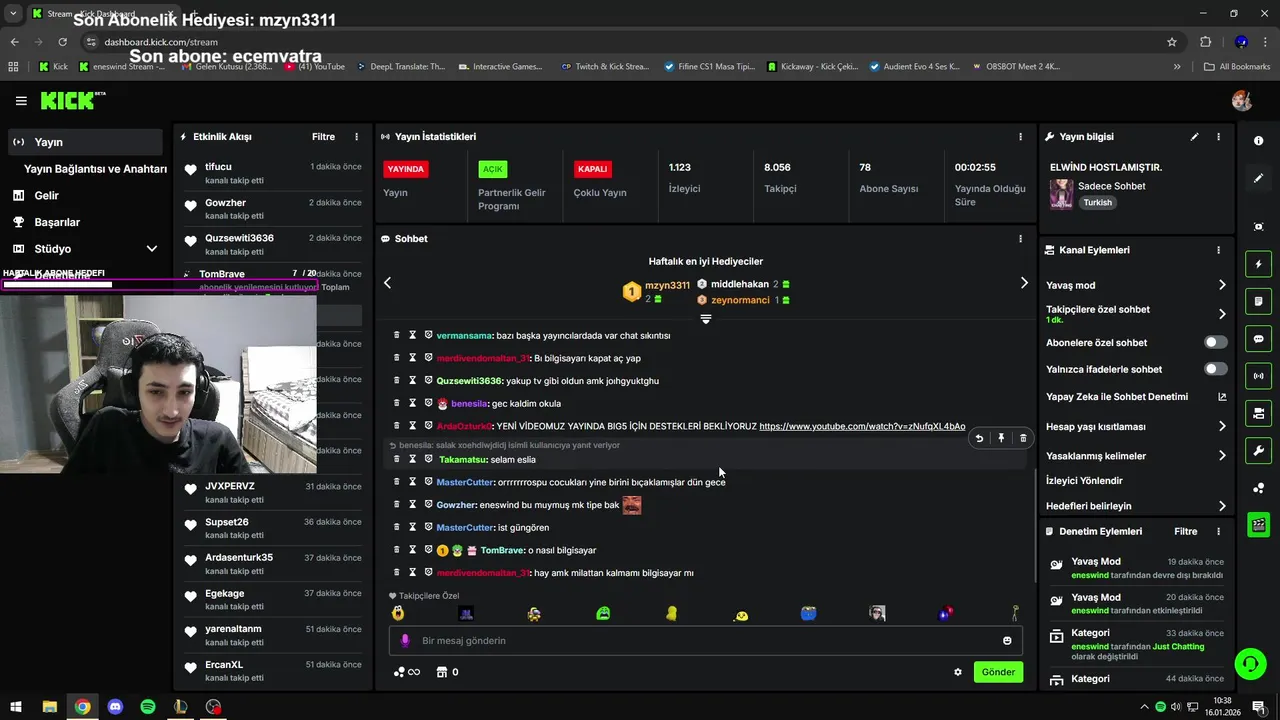Screen dimensions: 1280x720
Task: Open the YouTube link in ArdaOzturk0's message
Action: (x=862, y=427)
